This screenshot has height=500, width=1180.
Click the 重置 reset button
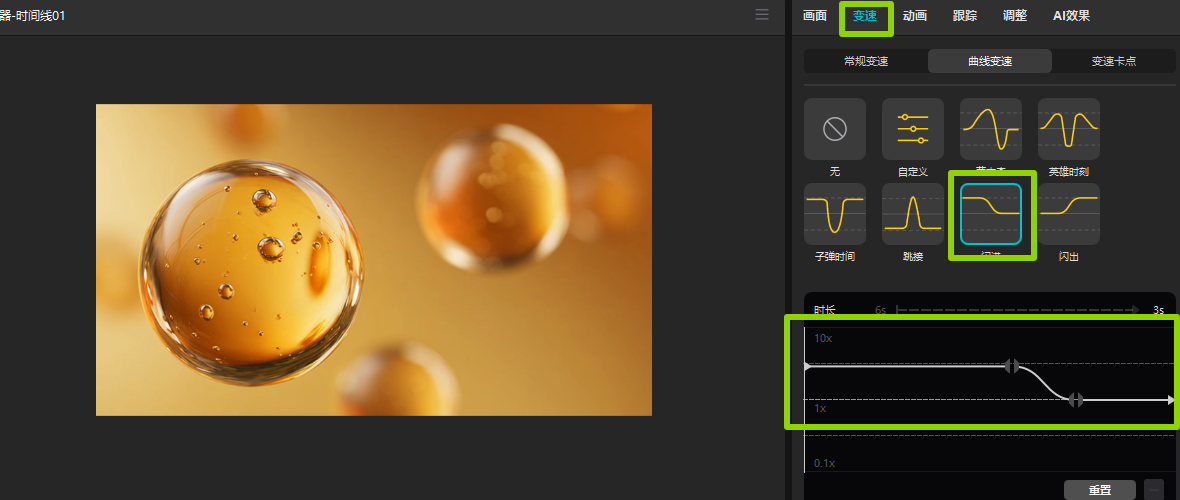[x=1099, y=490]
